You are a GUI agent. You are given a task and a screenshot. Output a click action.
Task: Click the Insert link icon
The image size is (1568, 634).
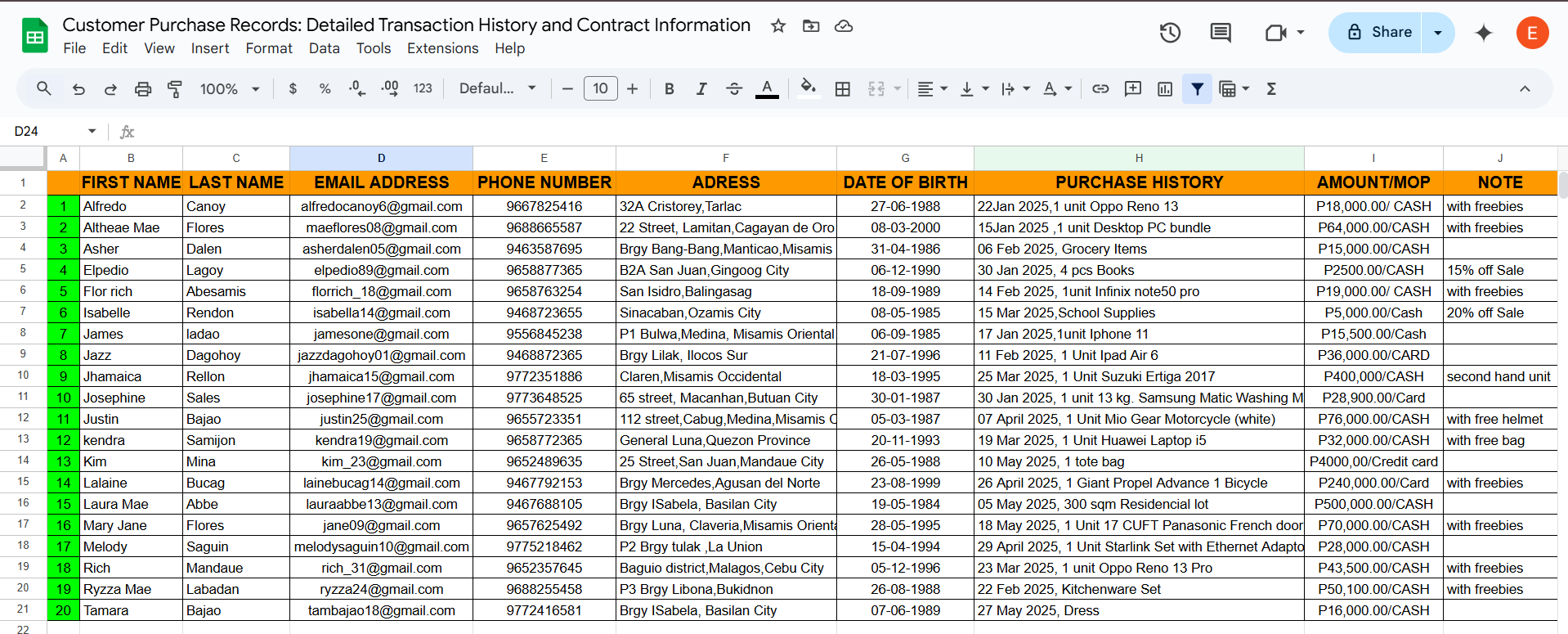click(x=1100, y=89)
